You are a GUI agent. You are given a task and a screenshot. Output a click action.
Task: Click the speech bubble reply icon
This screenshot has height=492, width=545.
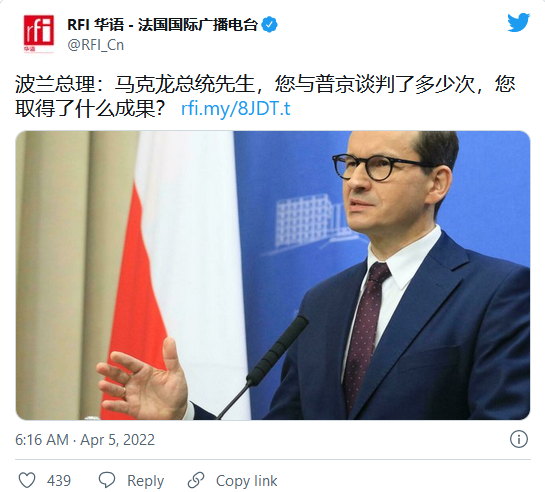coord(107,480)
